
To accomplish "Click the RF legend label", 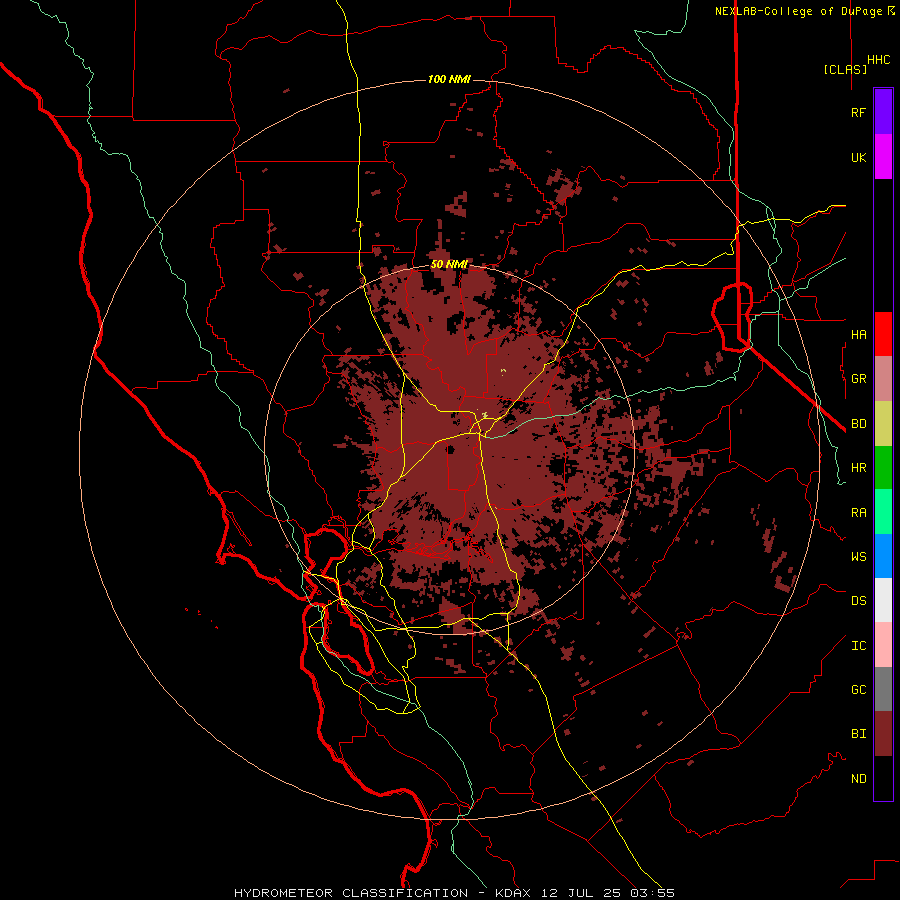I will 858,112.
